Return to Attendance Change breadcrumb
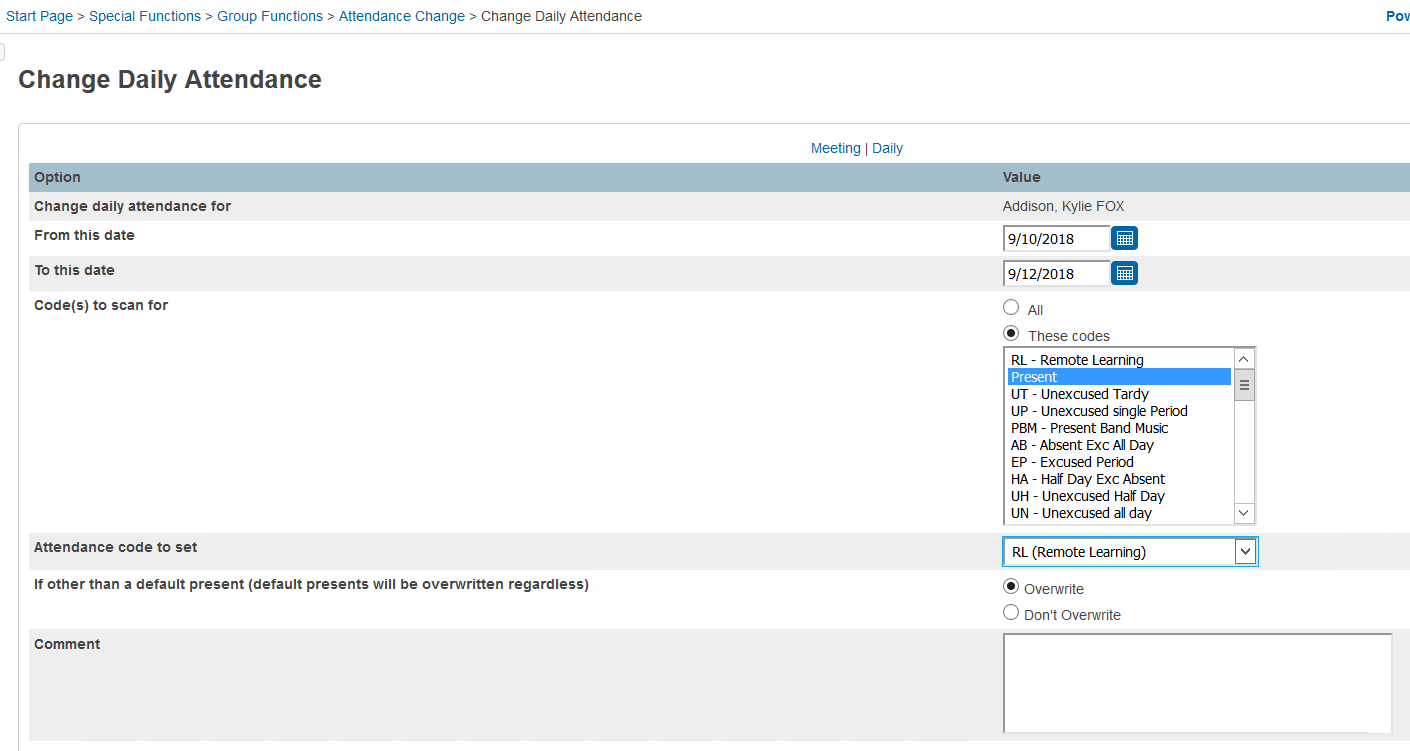Screen dimensions: 1410x751 click(x=402, y=16)
